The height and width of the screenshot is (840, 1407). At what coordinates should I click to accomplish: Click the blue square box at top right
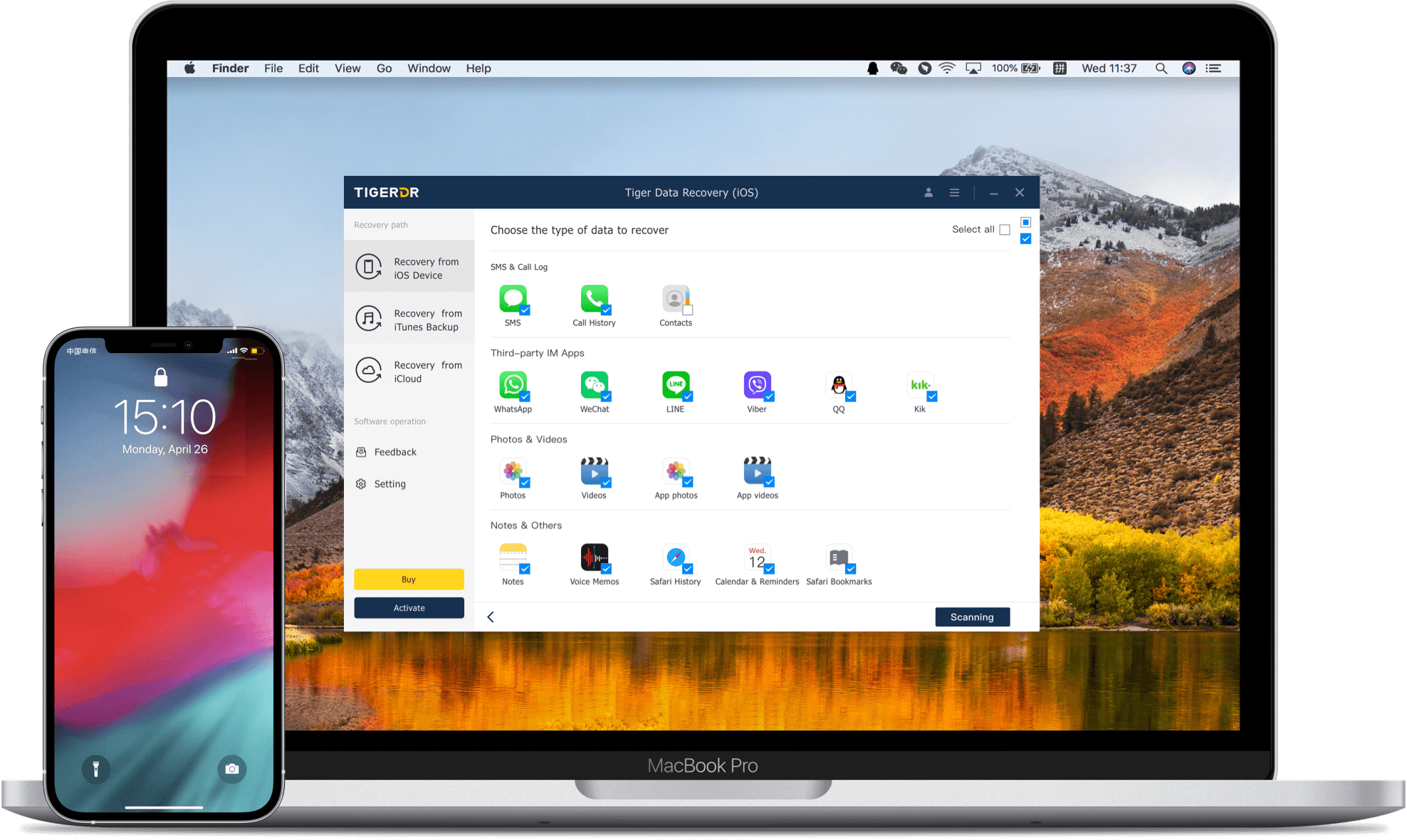click(1025, 222)
